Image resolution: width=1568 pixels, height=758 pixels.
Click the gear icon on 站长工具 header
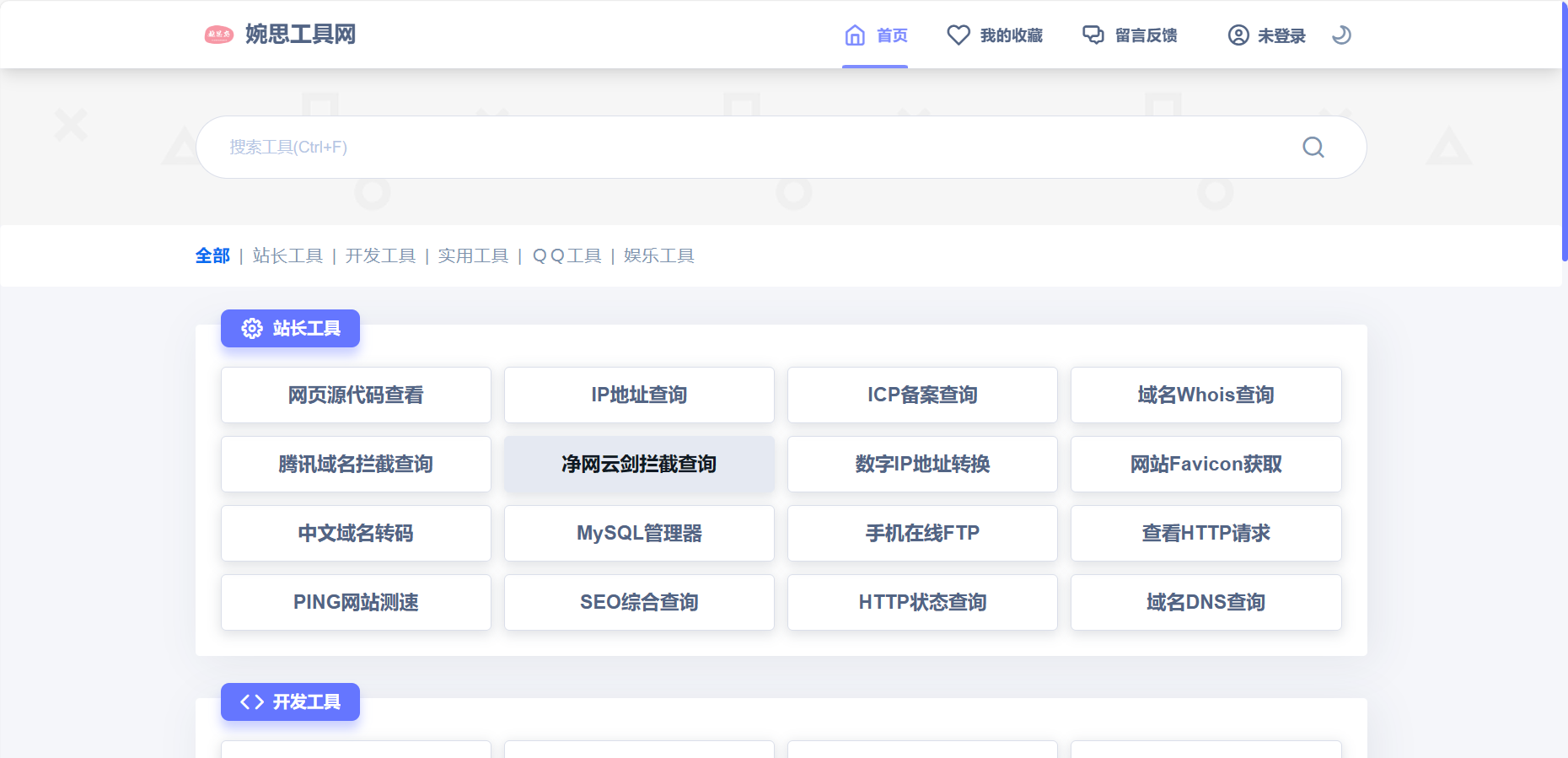click(x=252, y=328)
